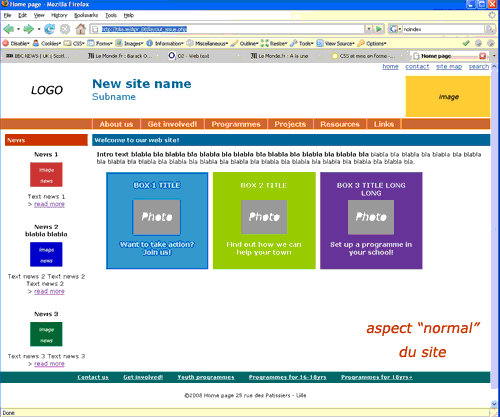500x417 pixels.
Task: Open the View menu
Action: coord(39,15)
